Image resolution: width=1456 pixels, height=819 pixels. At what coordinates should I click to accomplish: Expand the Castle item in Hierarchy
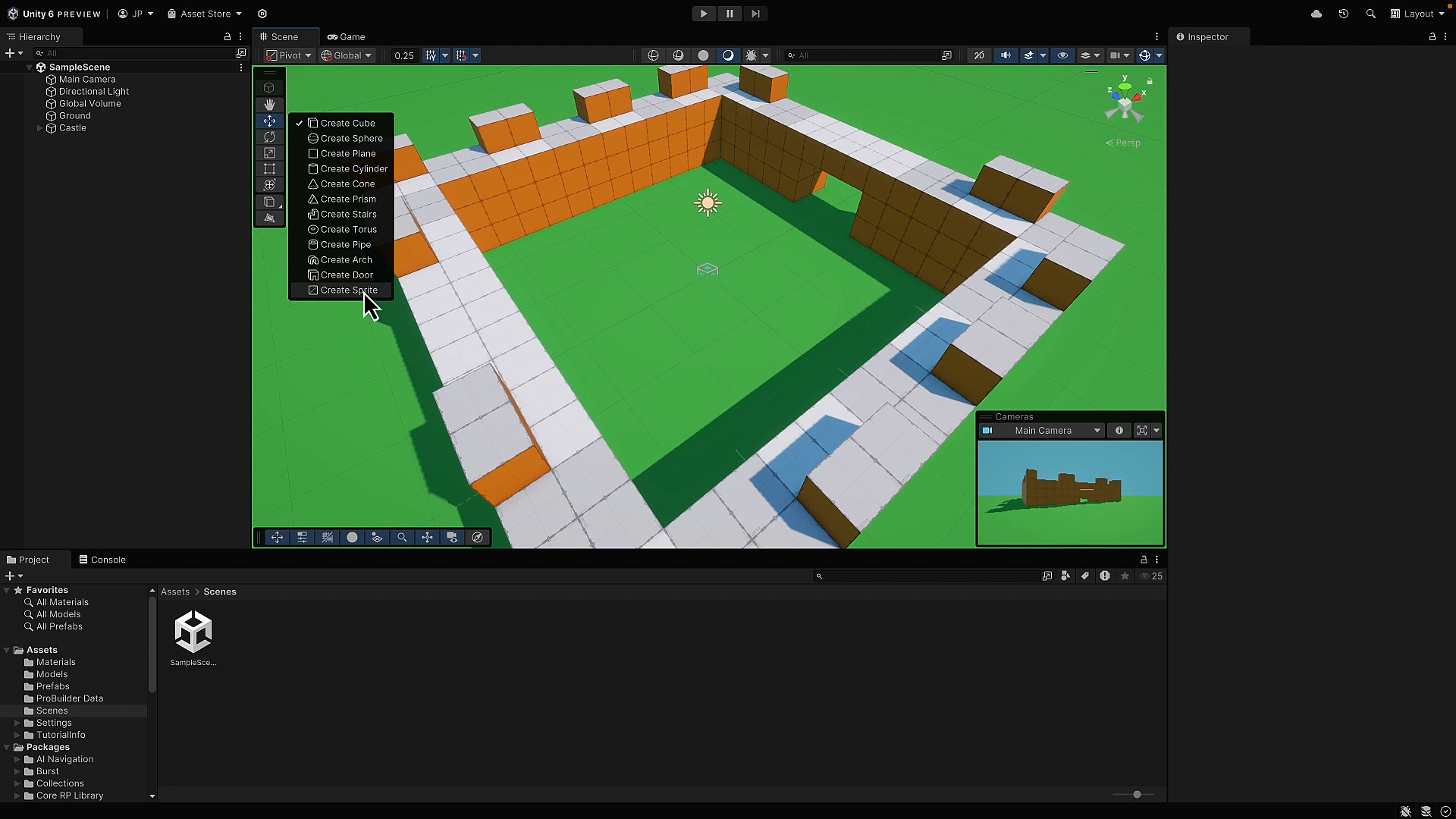click(x=39, y=128)
